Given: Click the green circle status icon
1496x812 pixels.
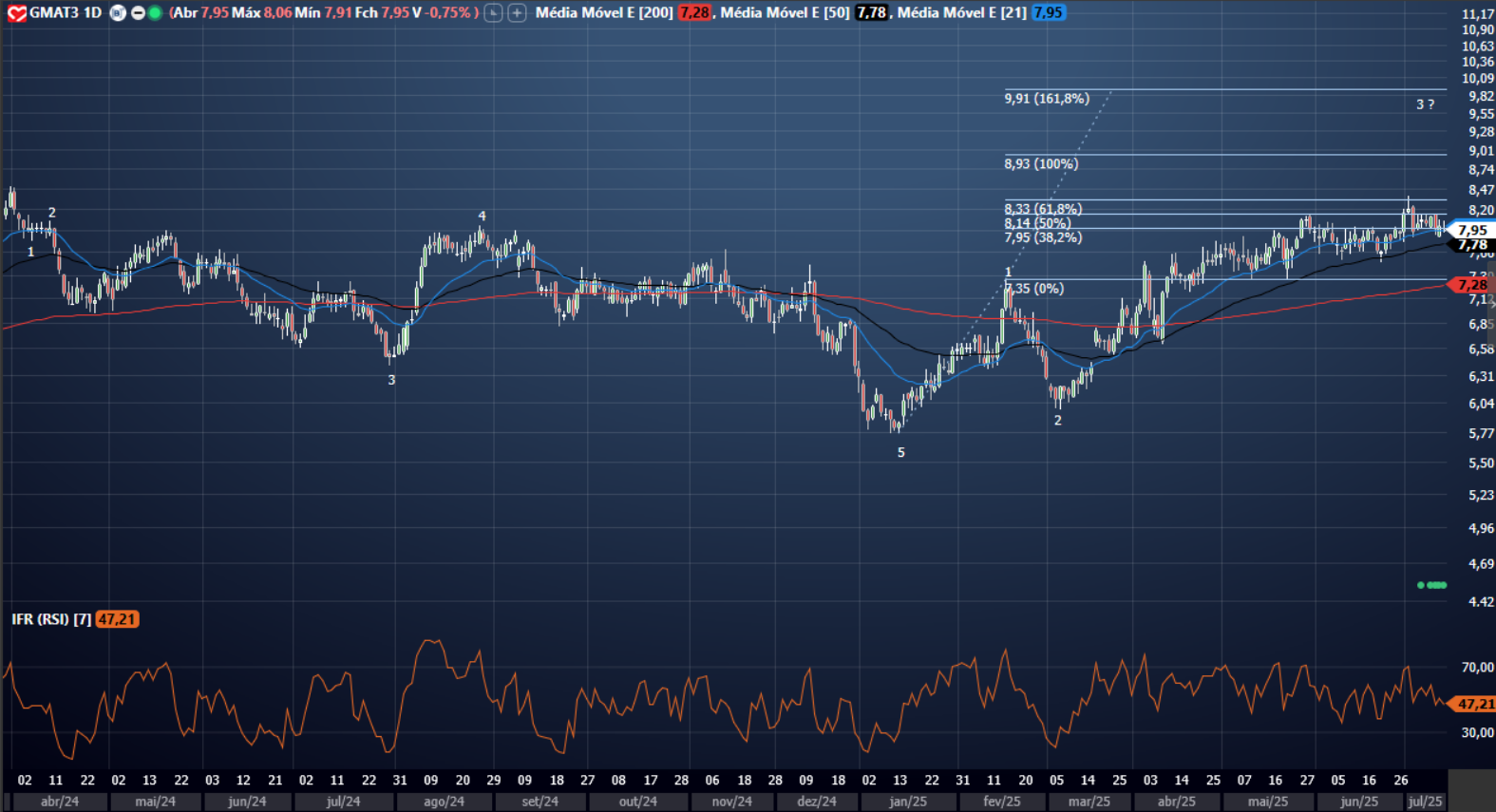Looking at the screenshot, I should 154,13.
